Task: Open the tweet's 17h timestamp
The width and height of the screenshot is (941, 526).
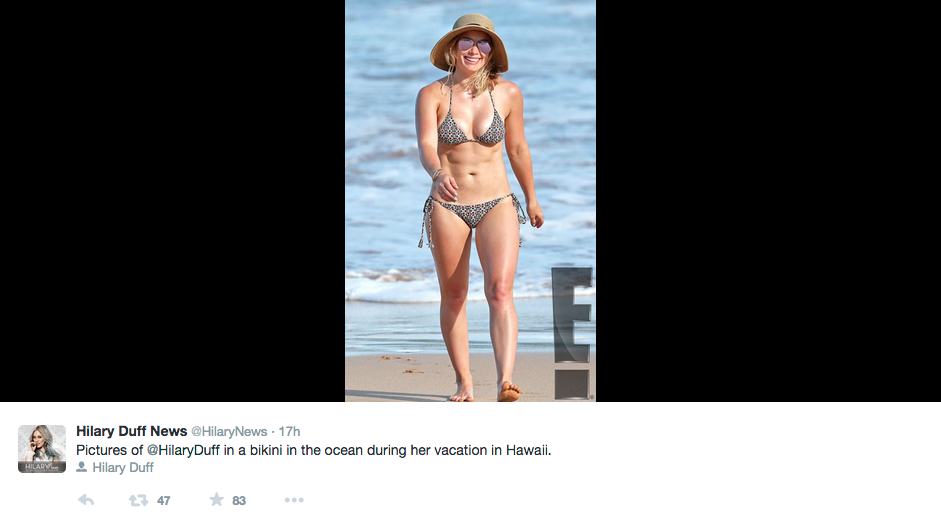Action: pos(289,432)
